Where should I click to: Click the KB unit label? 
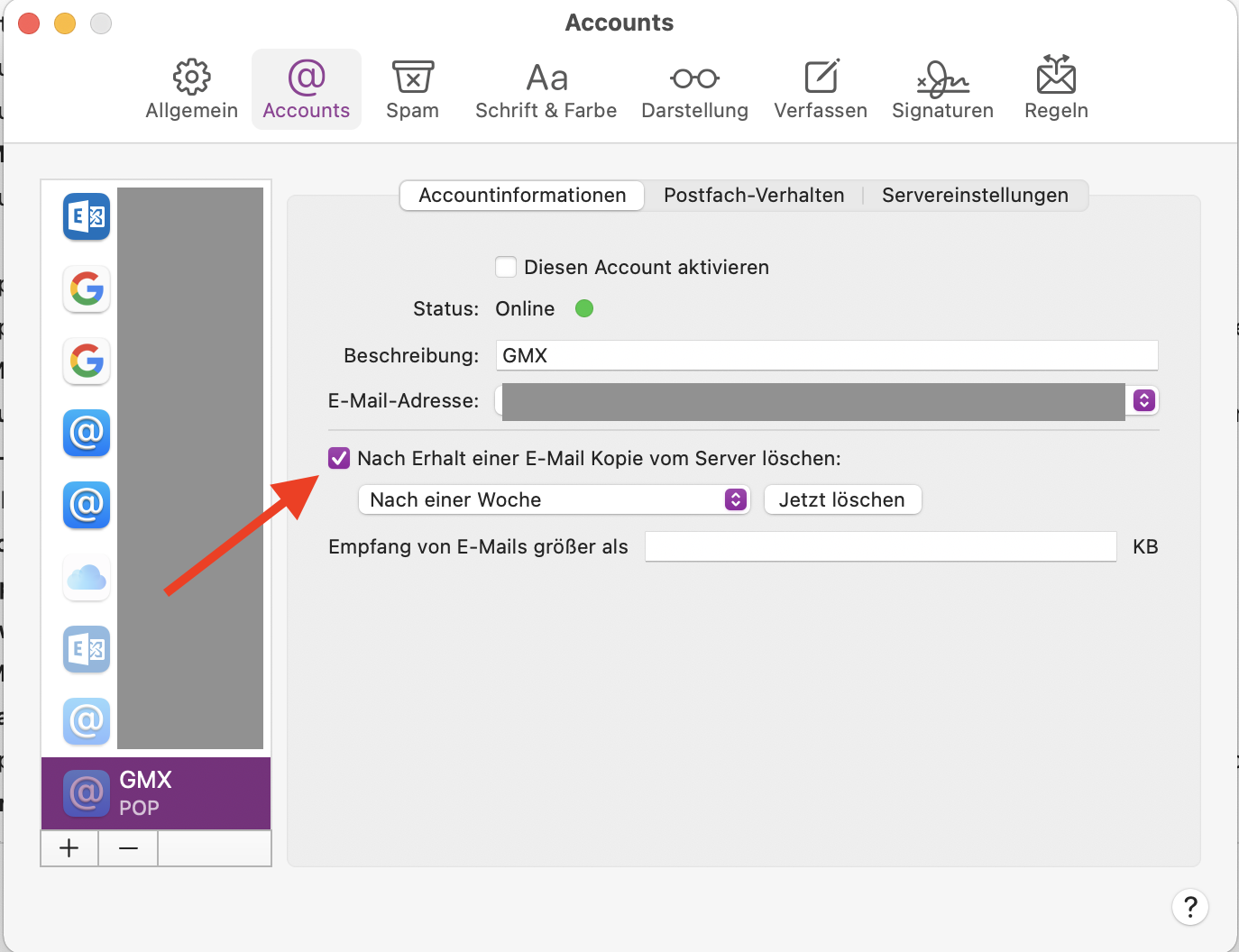click(x=1145, y=546)
